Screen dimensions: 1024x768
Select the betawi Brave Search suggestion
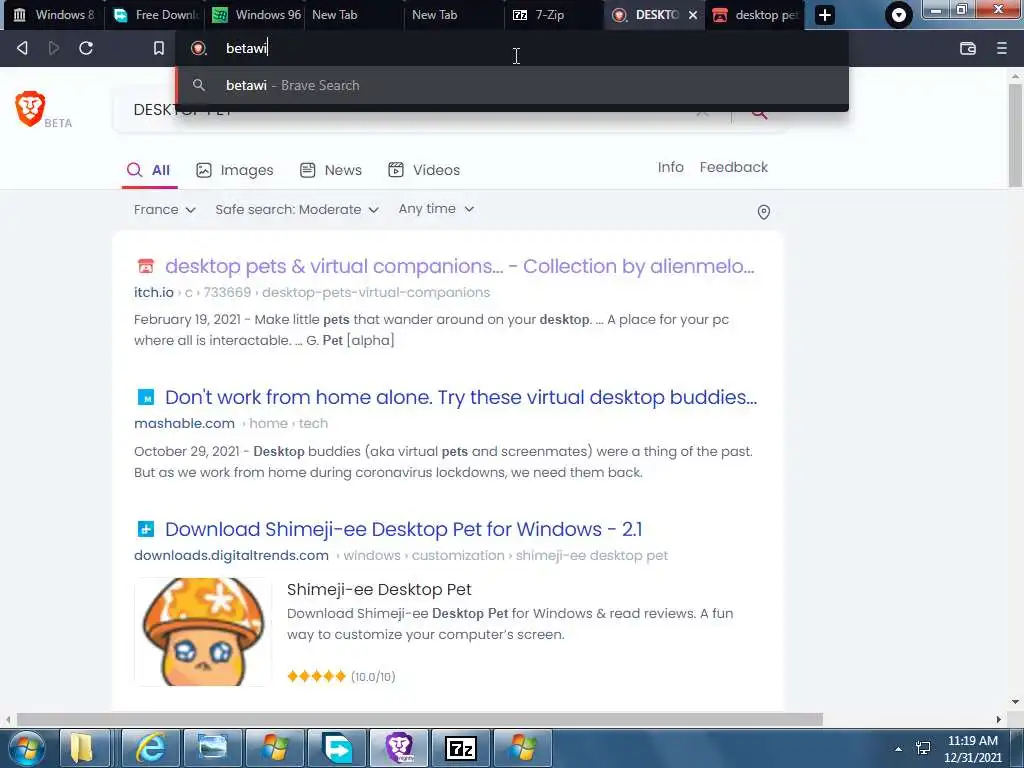pos(513,86)
